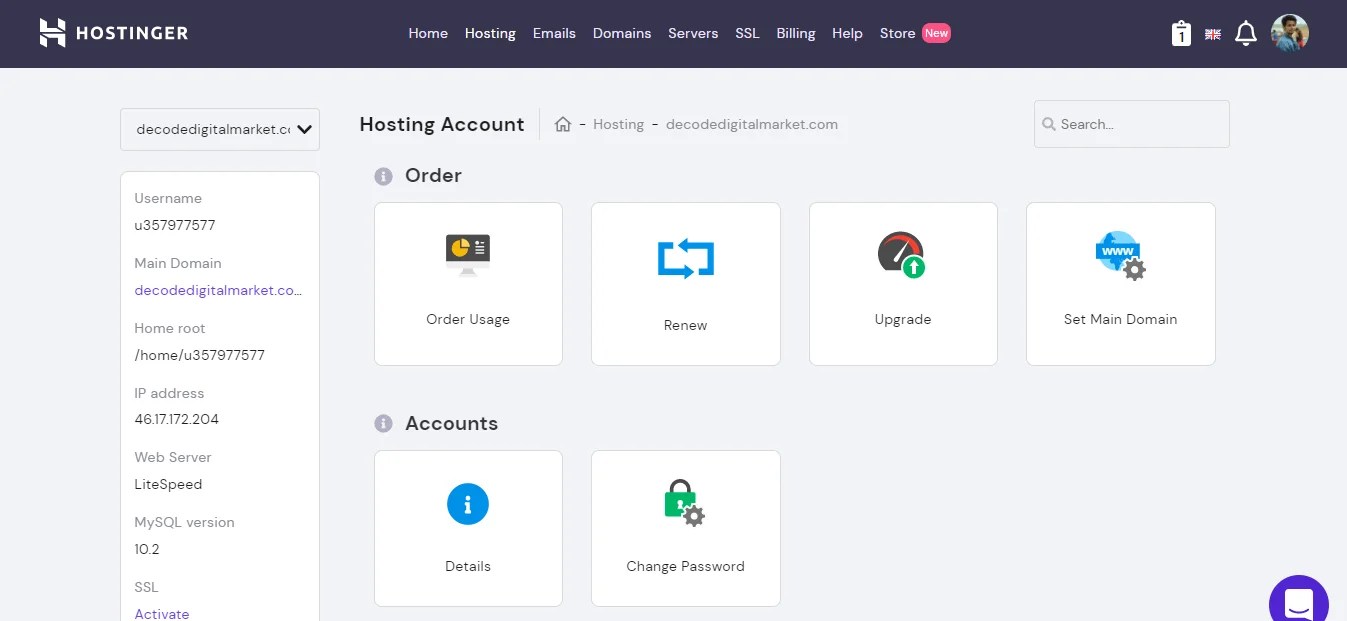Viewport: 1347px width, 621px height.
Task: Click Activate SSL link
Action: (x=162, y=613)
